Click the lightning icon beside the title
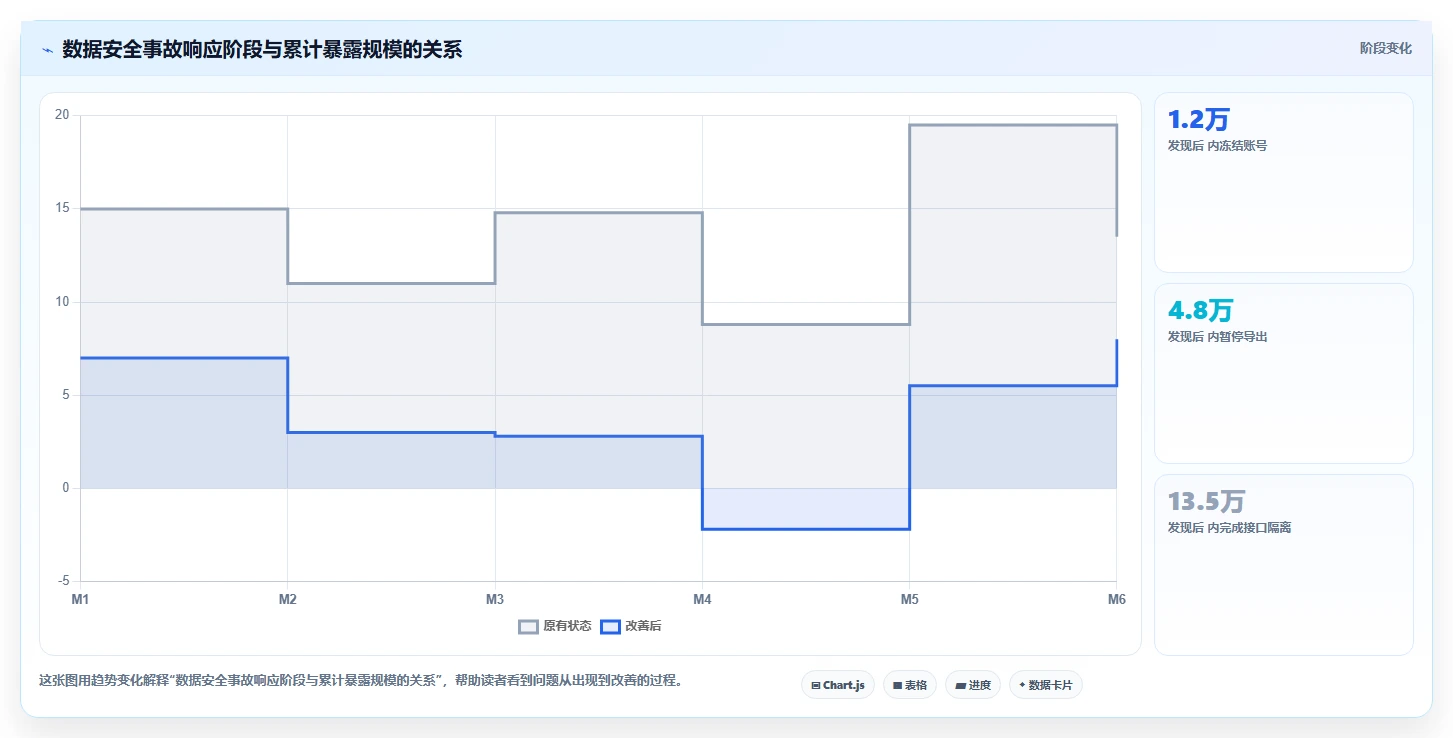This screenshot has width=1453, height=738. 47,50
